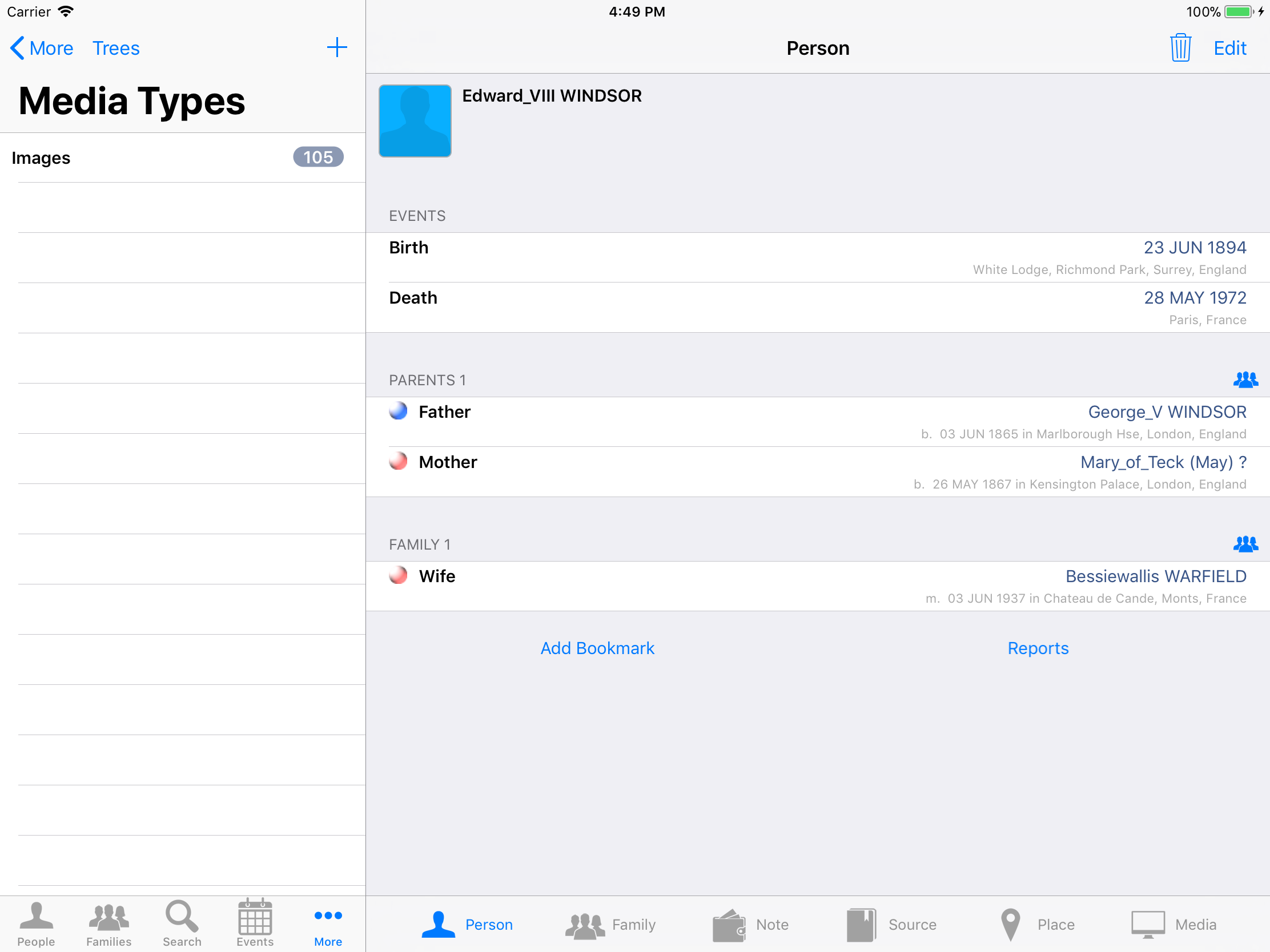
Task: Switch to the Source book tab
Action: 891,925
